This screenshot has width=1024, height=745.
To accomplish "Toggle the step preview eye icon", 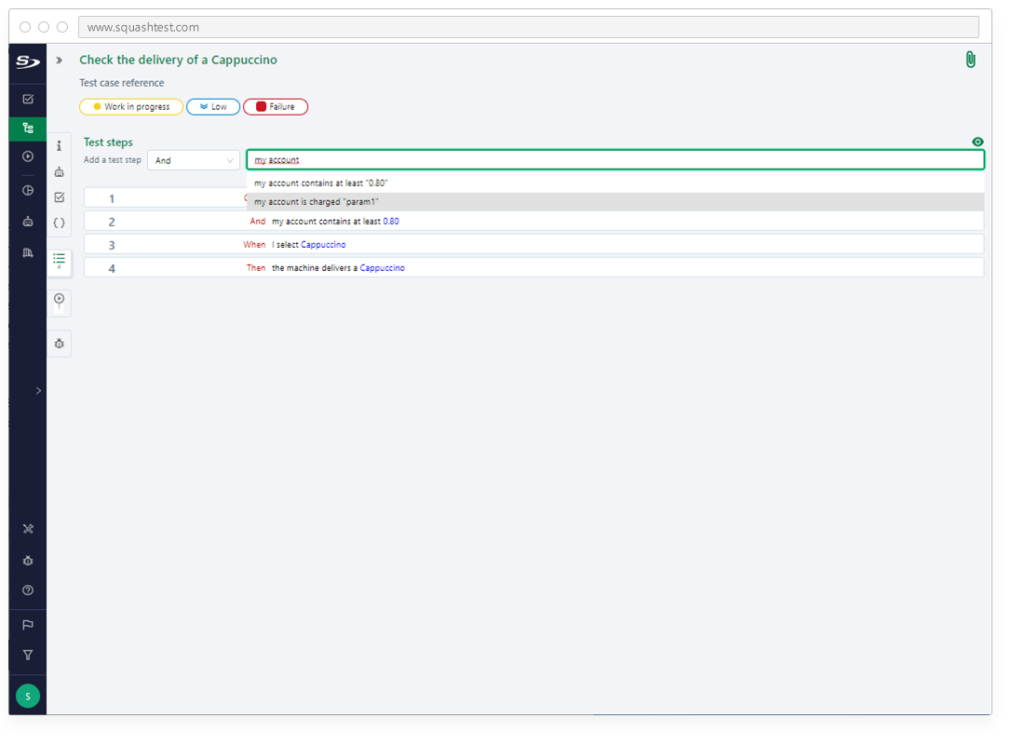I will pyautogui.click(x=978, y=142).
